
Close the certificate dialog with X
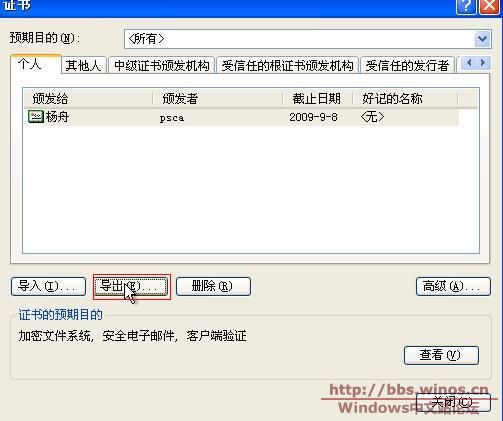tap(489, 6)
